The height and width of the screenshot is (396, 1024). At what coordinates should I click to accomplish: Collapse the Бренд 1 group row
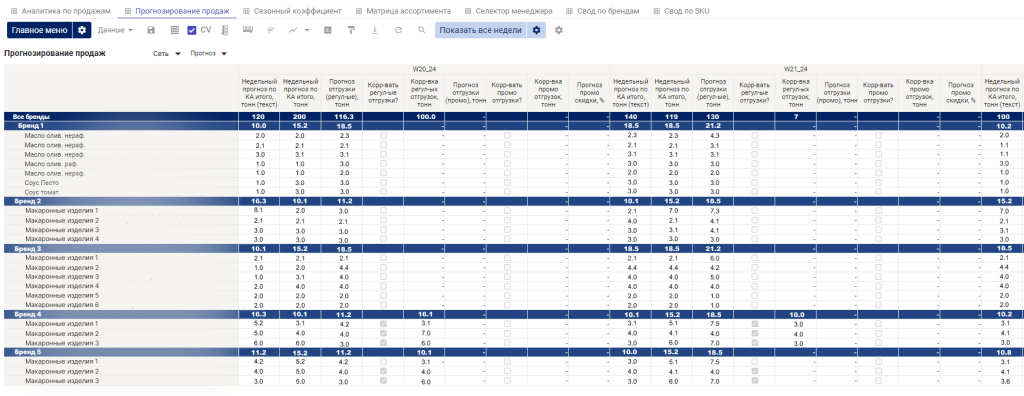point(121,125)
